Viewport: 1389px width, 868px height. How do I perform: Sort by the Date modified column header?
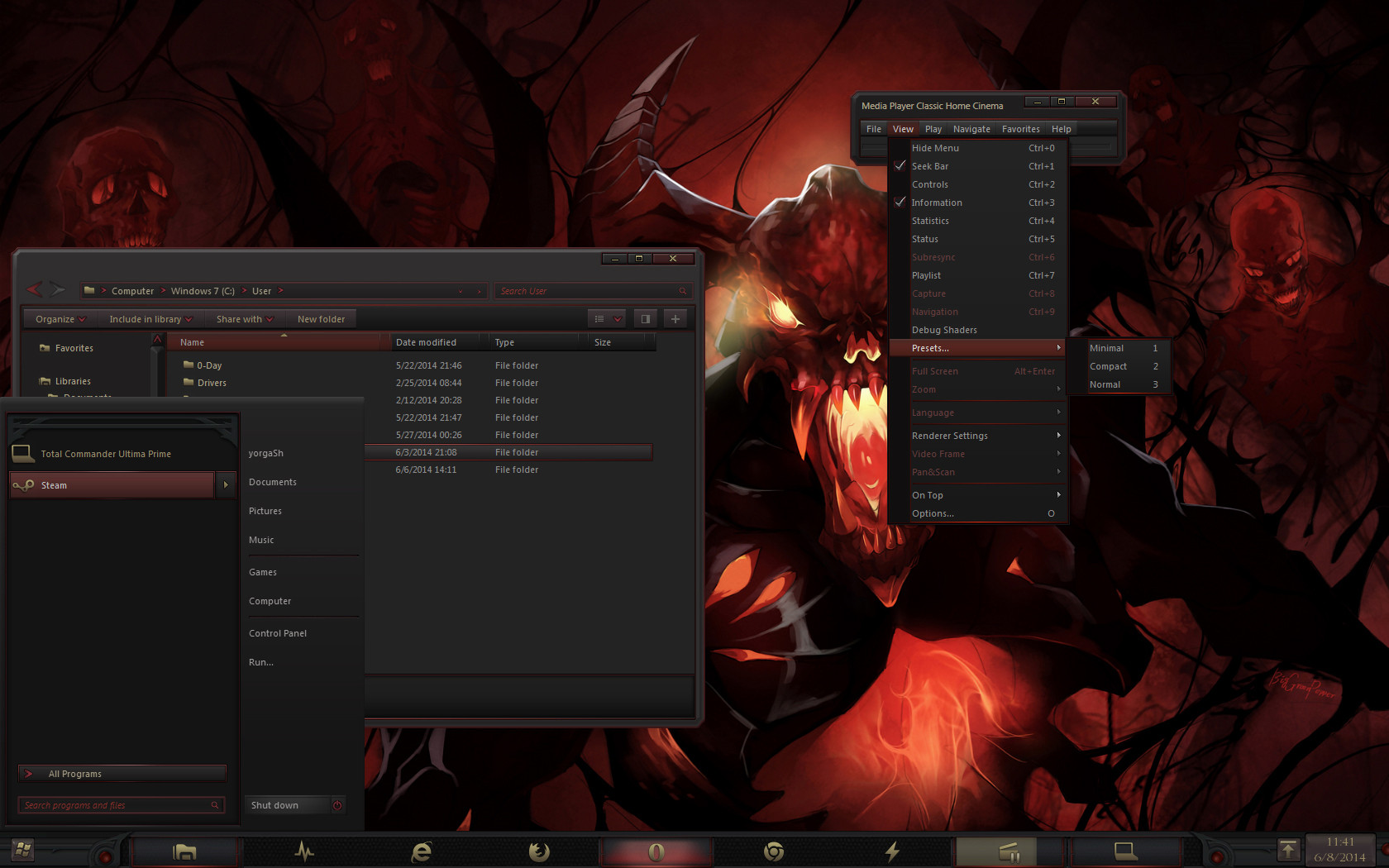click(439, 342)
